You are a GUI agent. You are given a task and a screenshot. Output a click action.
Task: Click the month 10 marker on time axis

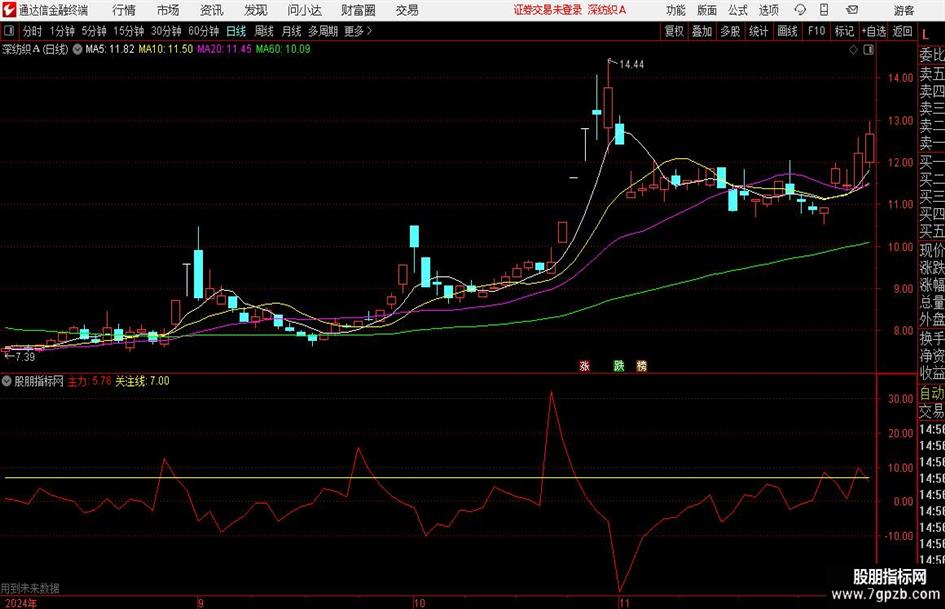419,603
